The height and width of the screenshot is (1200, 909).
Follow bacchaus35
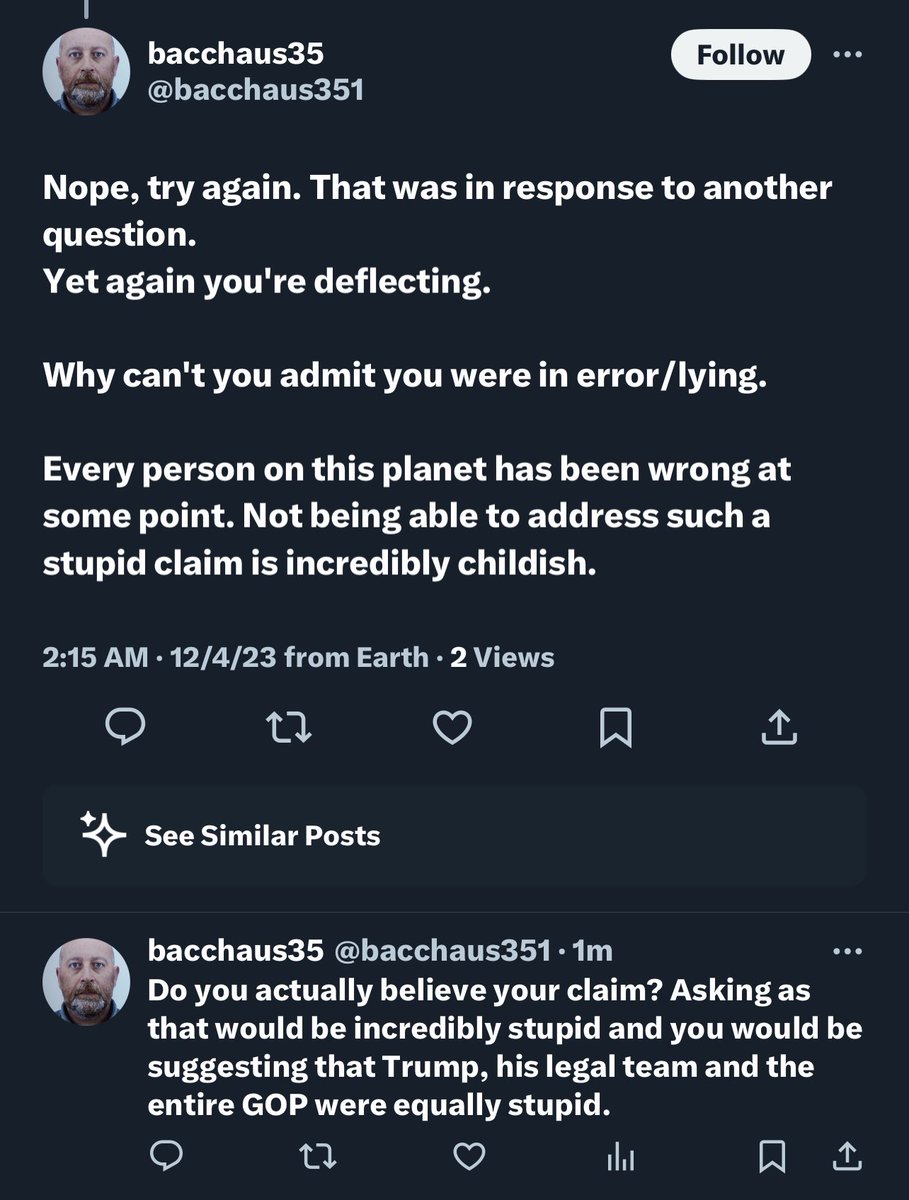click(x=740, y=56)
